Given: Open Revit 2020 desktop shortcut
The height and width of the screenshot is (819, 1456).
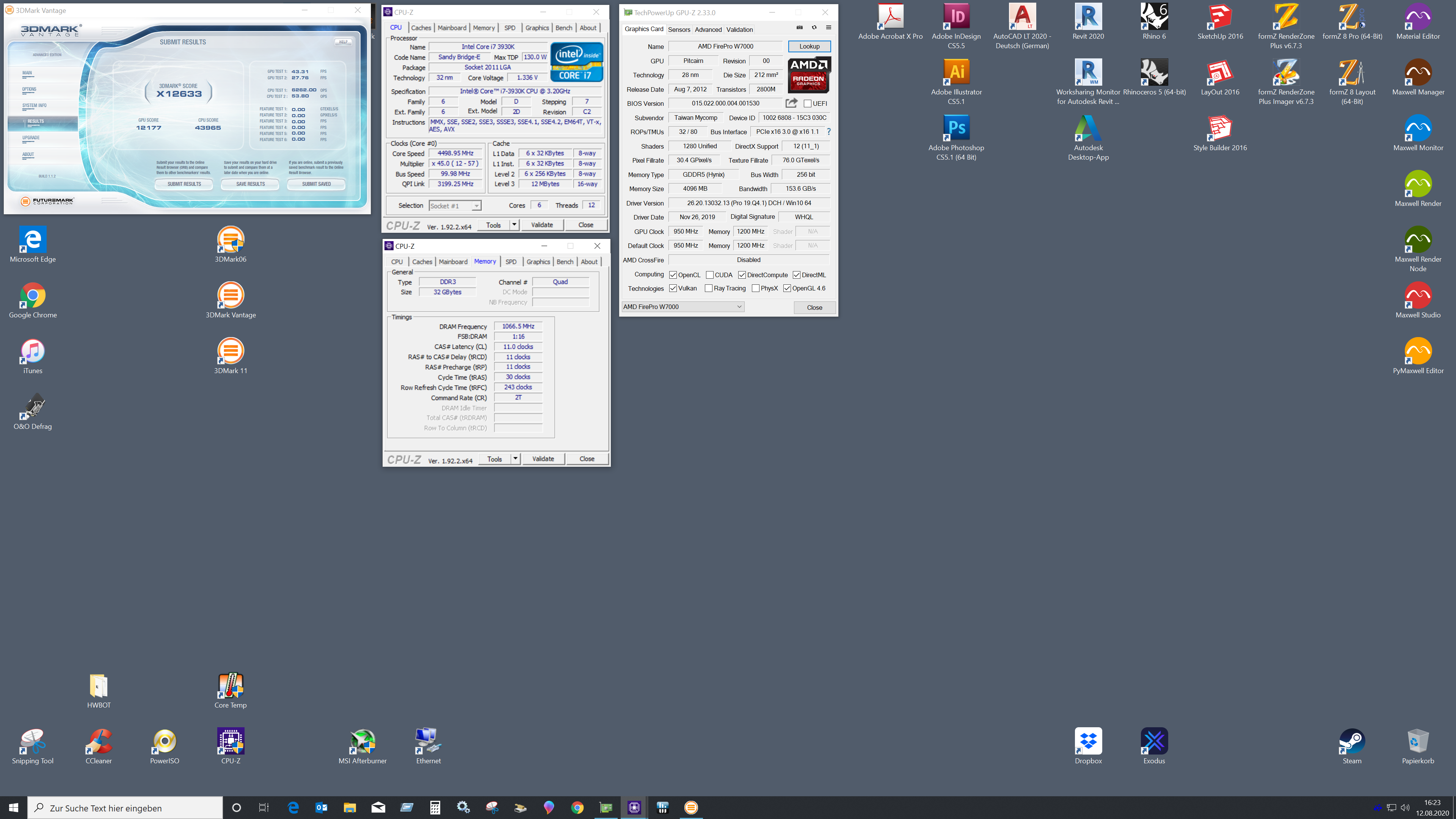Looking at the screenshot, I should [x=1088, y=22].
